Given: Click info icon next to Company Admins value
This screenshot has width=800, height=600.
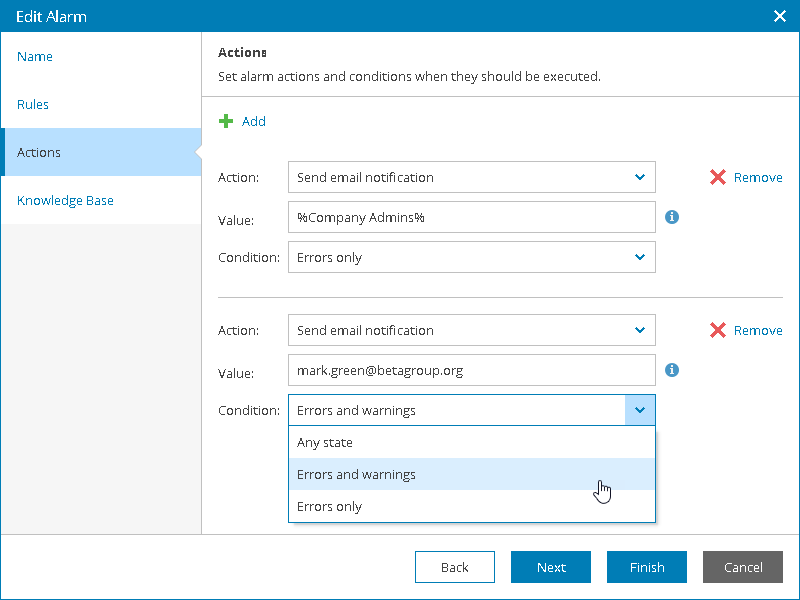Looking at the screenshot, I should [x=672, y=216].
